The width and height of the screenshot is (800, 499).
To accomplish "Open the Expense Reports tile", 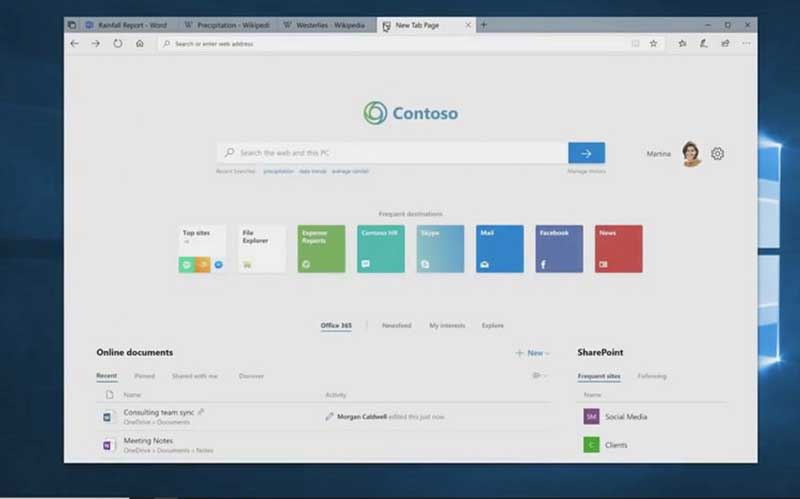I will click(321, 249).
